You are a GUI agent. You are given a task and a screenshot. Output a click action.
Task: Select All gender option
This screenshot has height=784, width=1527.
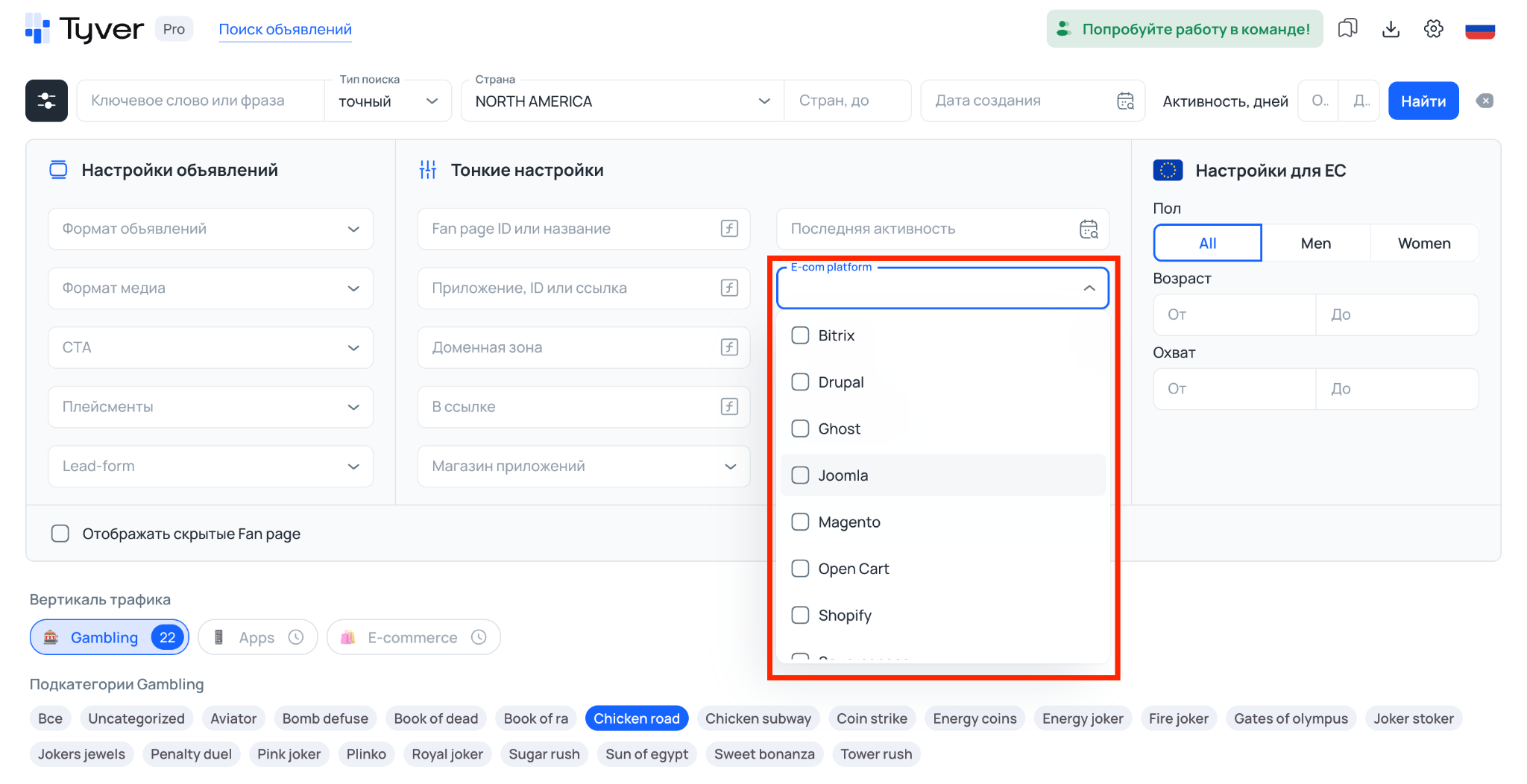click(1207, 243)
